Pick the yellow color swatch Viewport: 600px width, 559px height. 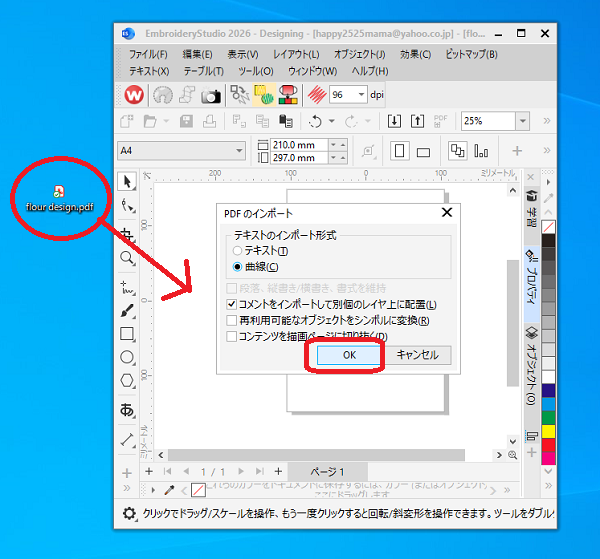click(x=548, y=431)
